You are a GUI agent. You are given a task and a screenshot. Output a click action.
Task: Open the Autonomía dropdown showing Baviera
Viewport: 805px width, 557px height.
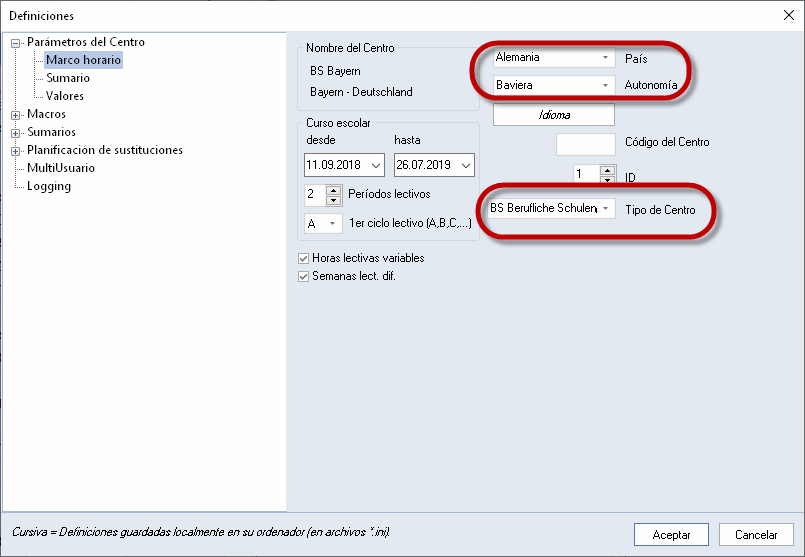click(x=554, y=85)
